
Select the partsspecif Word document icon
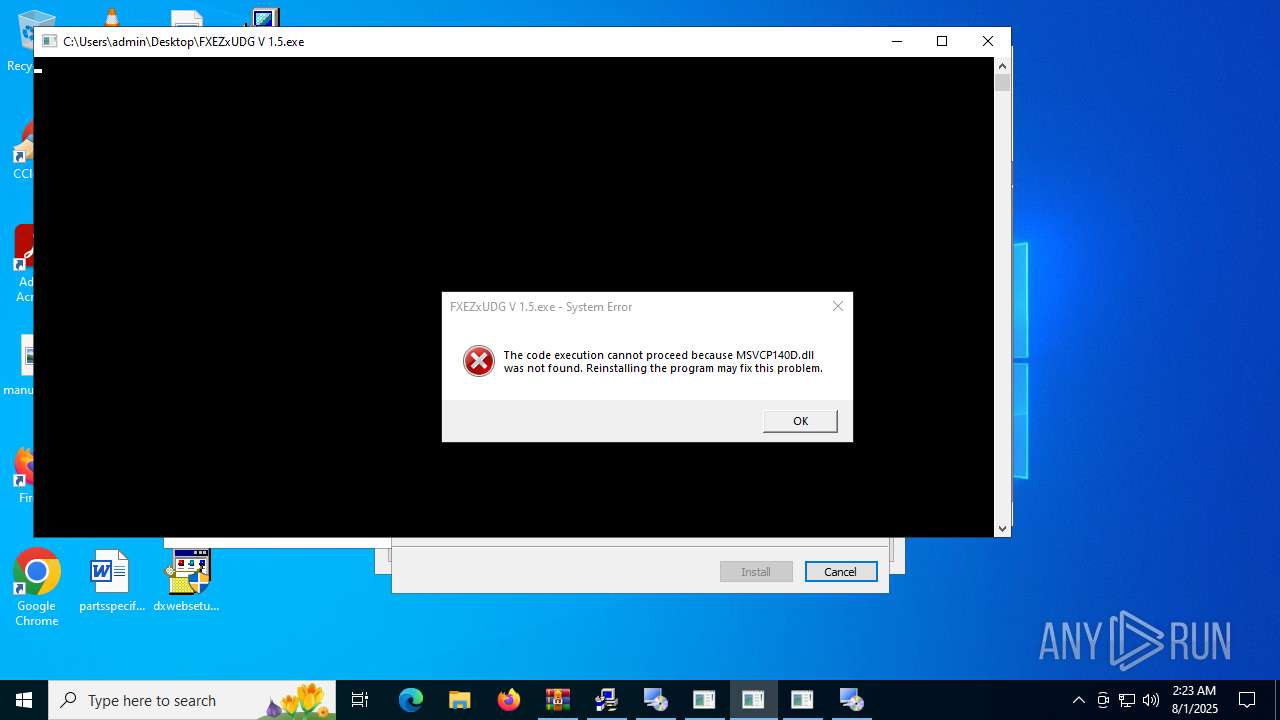tap(111, 581)
